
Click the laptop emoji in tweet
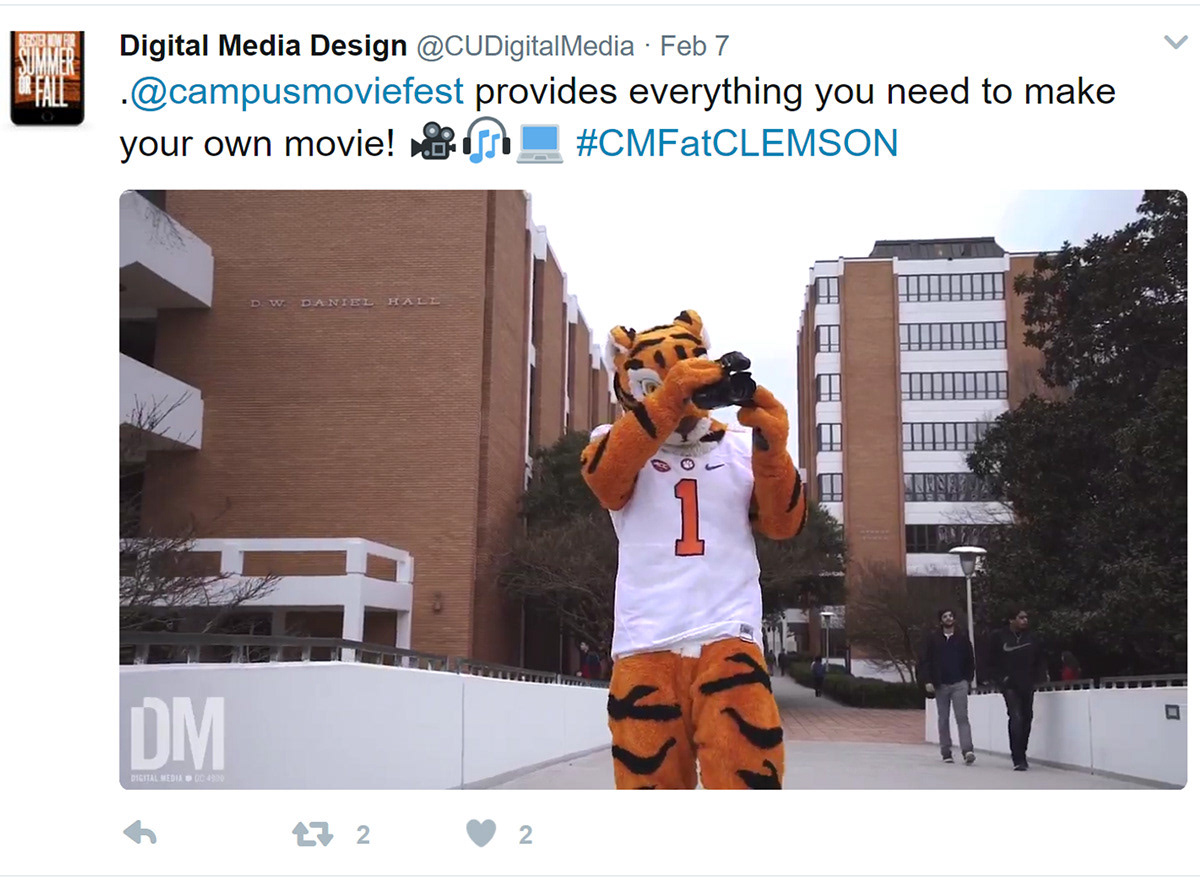click(x=540, y=143)
